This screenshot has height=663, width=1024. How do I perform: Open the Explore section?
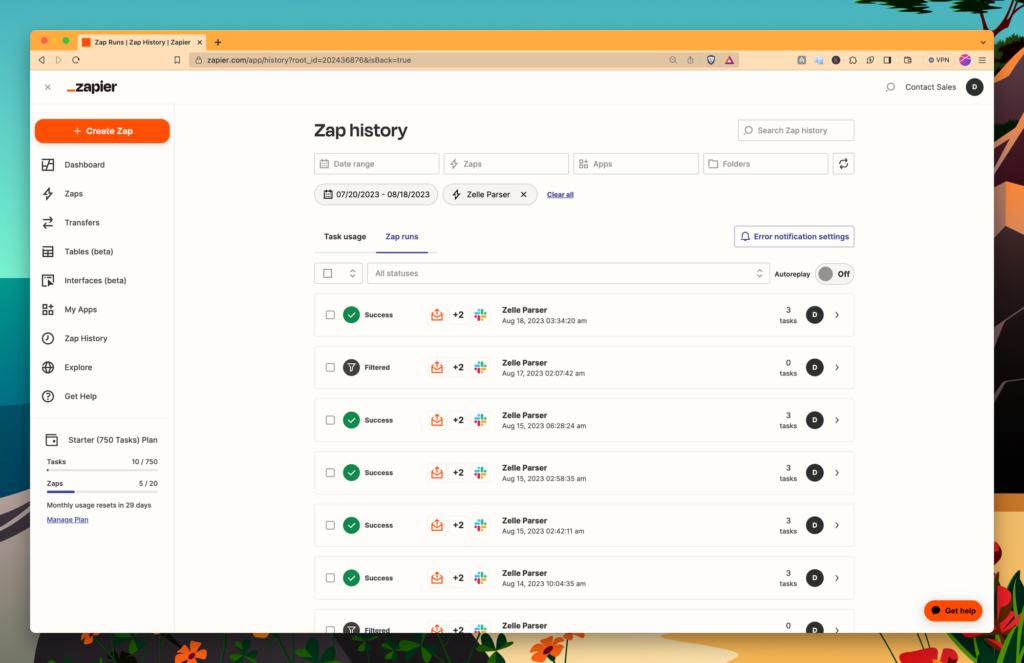click(x=78, y=367)
